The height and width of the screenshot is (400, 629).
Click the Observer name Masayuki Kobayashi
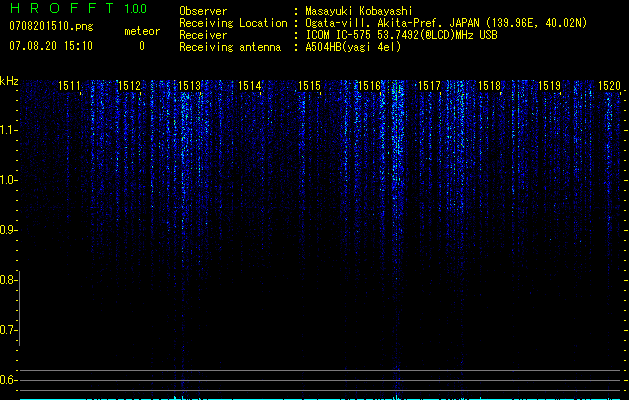click(x=359, y=11)
